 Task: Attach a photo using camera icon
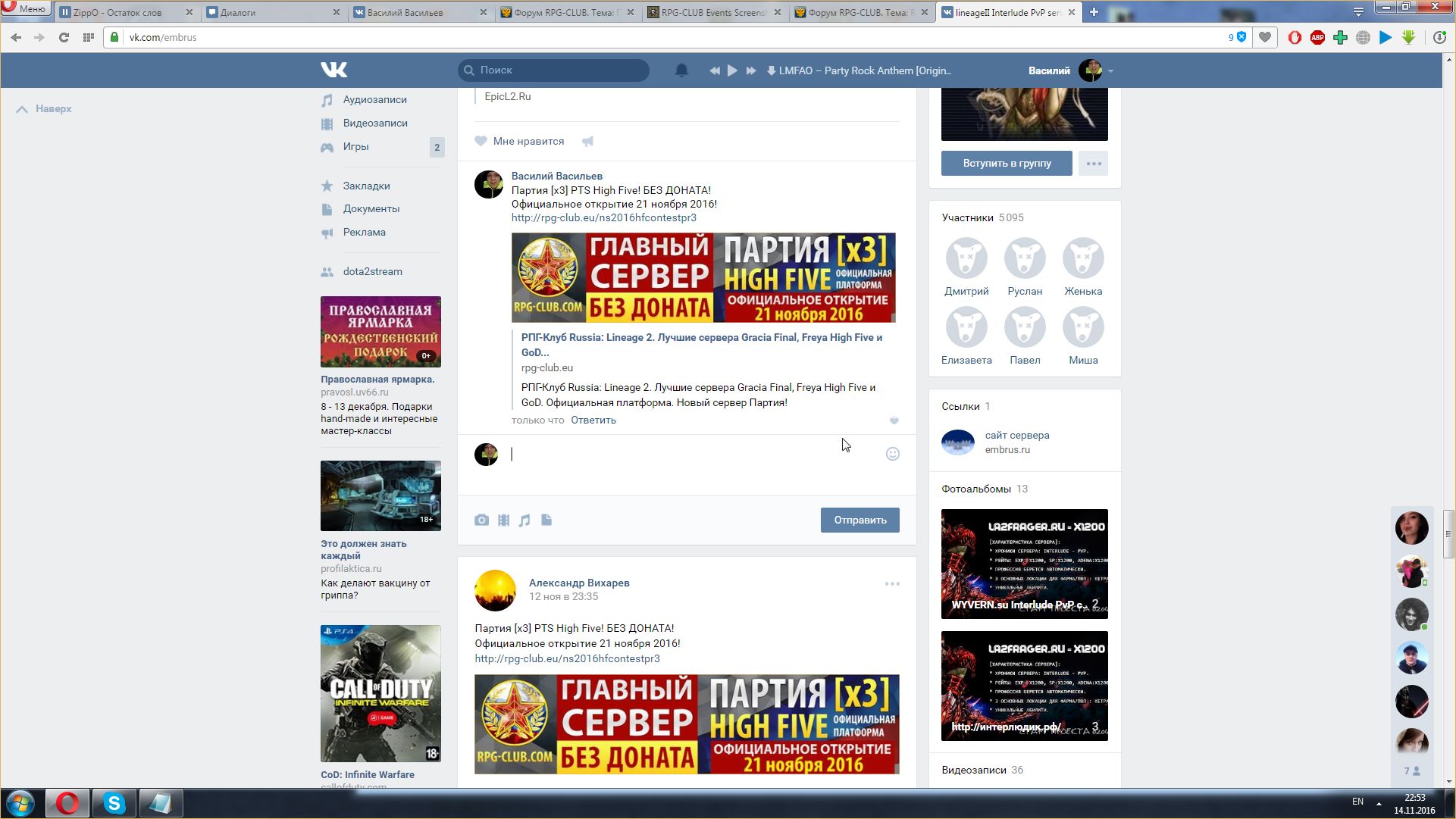point(481,520)
